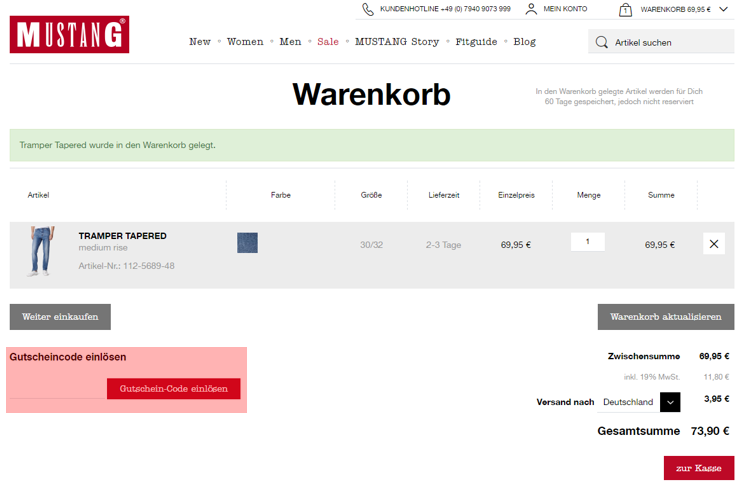Click the Menge column header
Viewport: 740px width, 486px height.
pyautogui.click(x=589, y=195)
